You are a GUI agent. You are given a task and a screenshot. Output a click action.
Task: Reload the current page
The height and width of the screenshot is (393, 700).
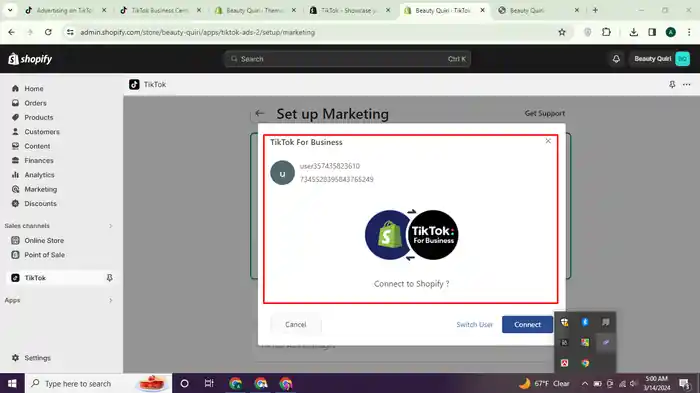[48, 32]
